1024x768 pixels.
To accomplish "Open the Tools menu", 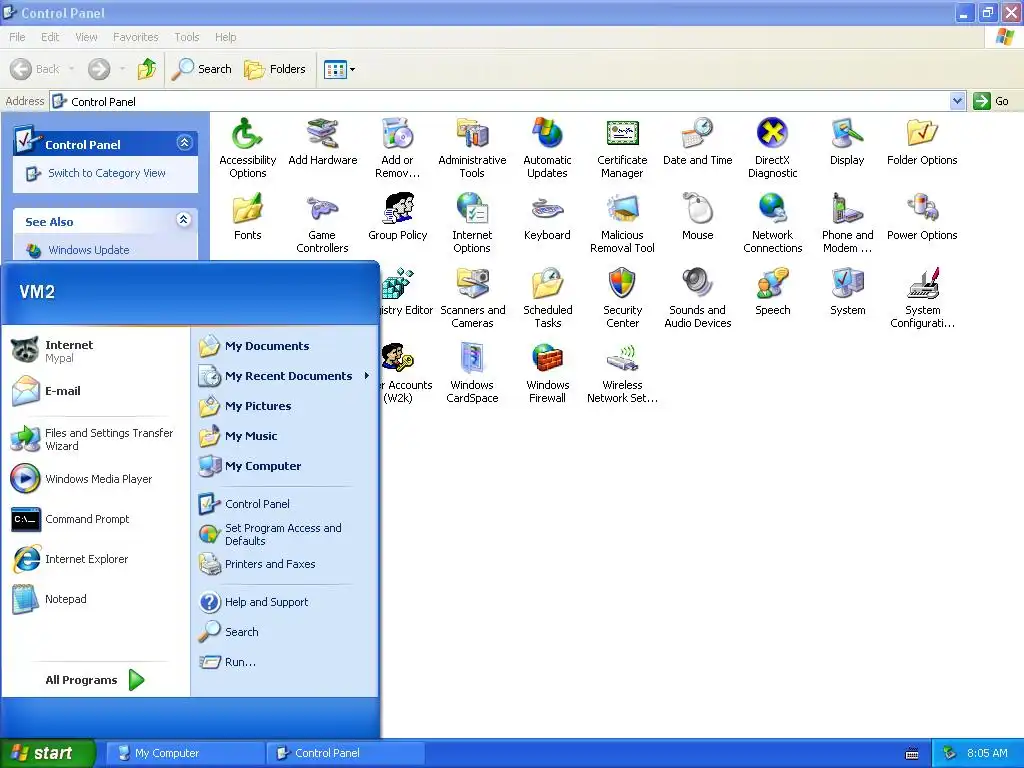I will [x=186, y=37].
